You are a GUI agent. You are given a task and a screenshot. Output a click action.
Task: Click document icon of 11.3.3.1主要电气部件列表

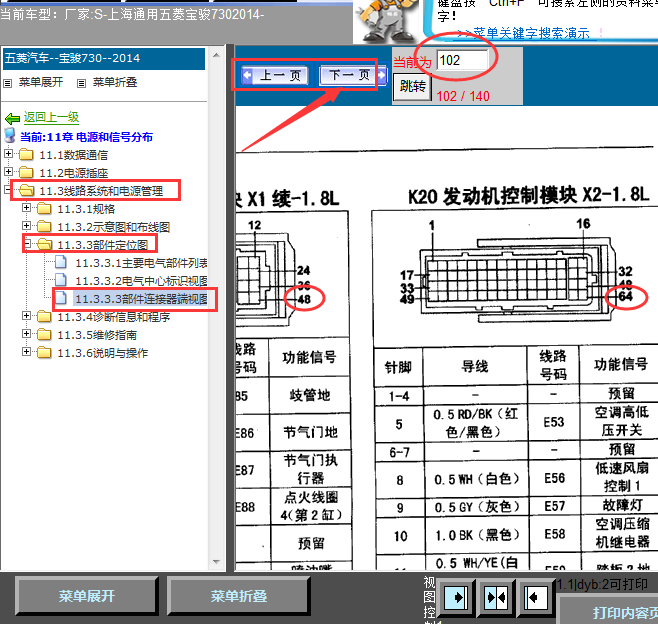pos(61,262)
